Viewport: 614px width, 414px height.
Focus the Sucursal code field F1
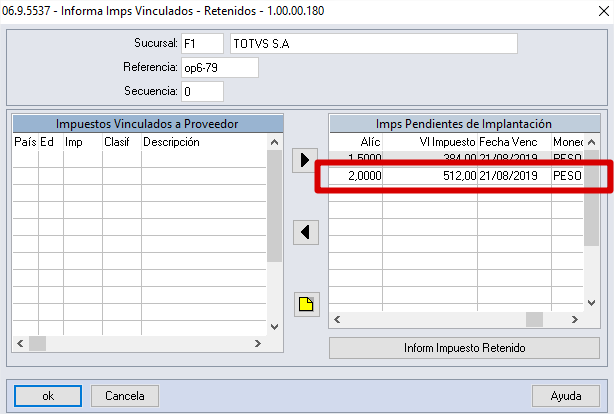(202, 43)
